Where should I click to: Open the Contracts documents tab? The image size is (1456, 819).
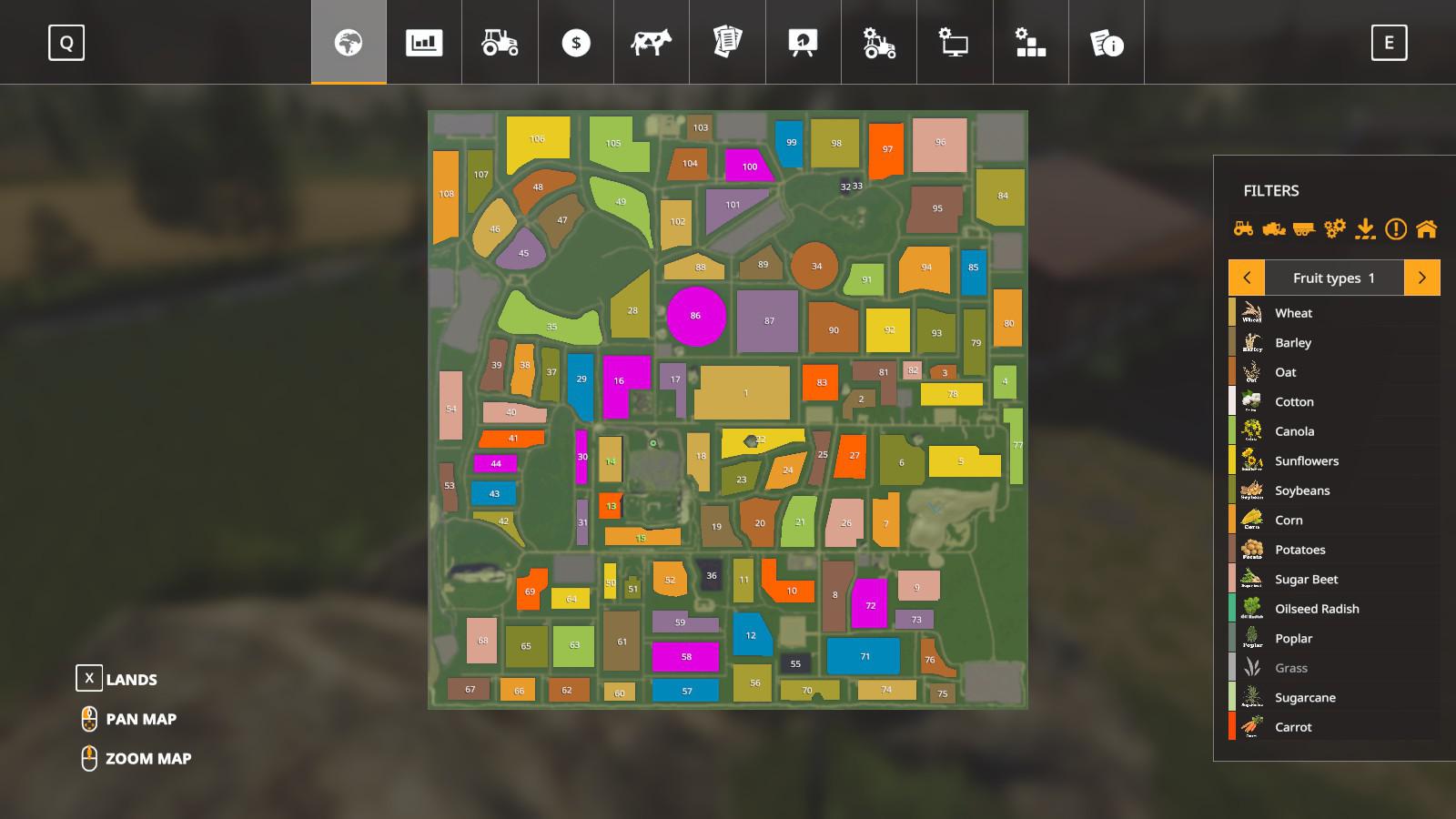click(x=727, y=43)
